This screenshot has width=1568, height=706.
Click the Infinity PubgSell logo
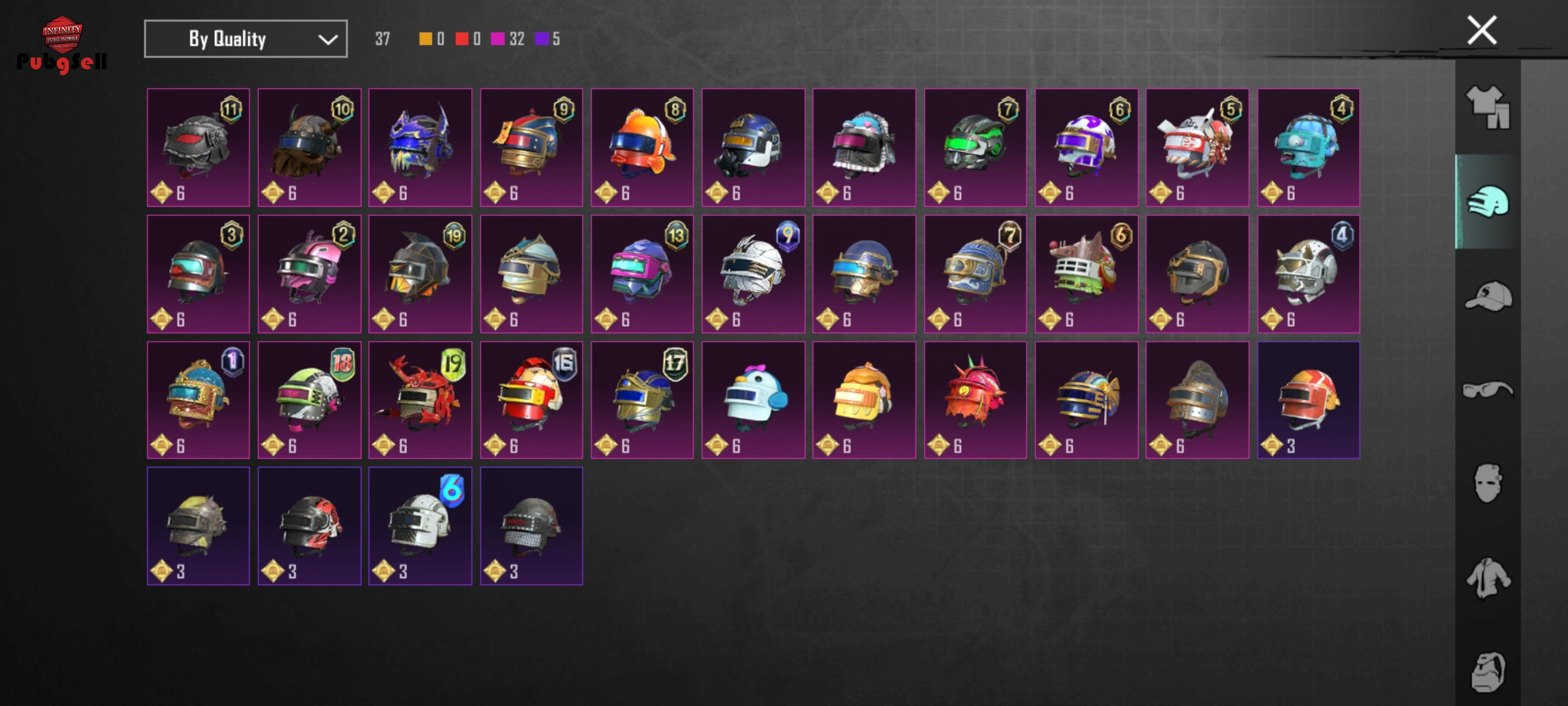[x=62, y=44]
